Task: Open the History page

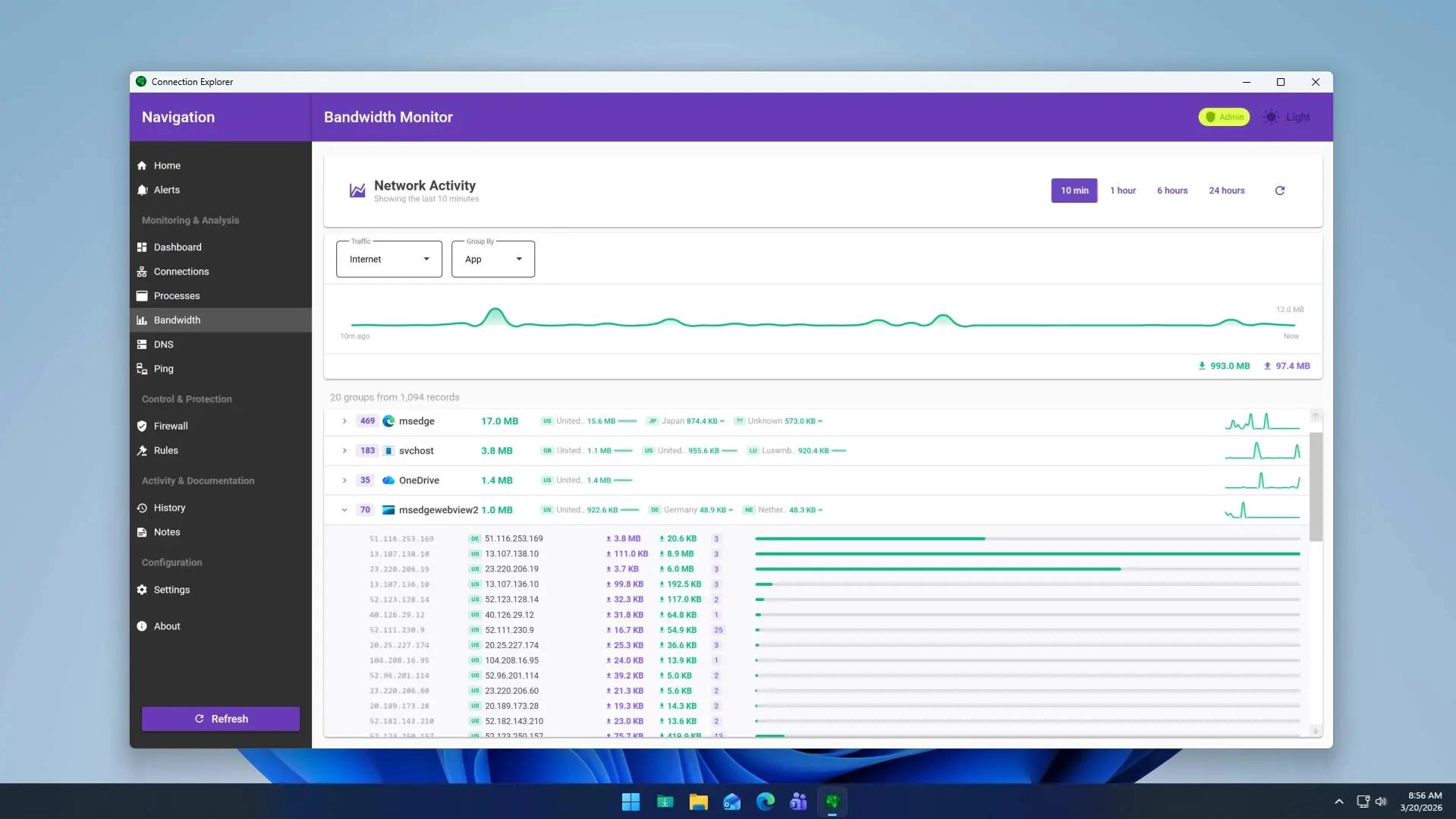Action: [169, 507]
